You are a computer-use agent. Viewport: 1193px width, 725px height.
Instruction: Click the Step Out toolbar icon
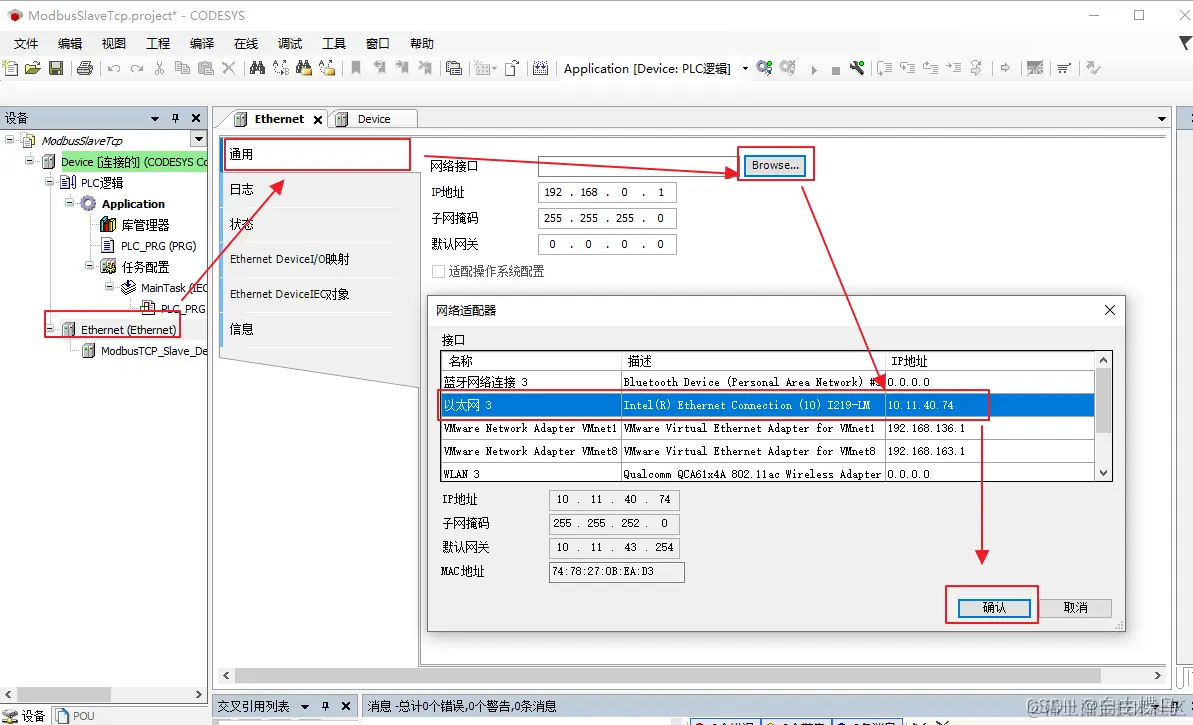tap(930, 68)
